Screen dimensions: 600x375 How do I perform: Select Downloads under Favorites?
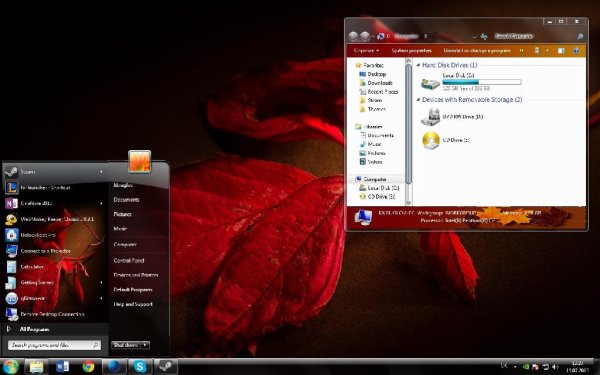pos(376,83)
